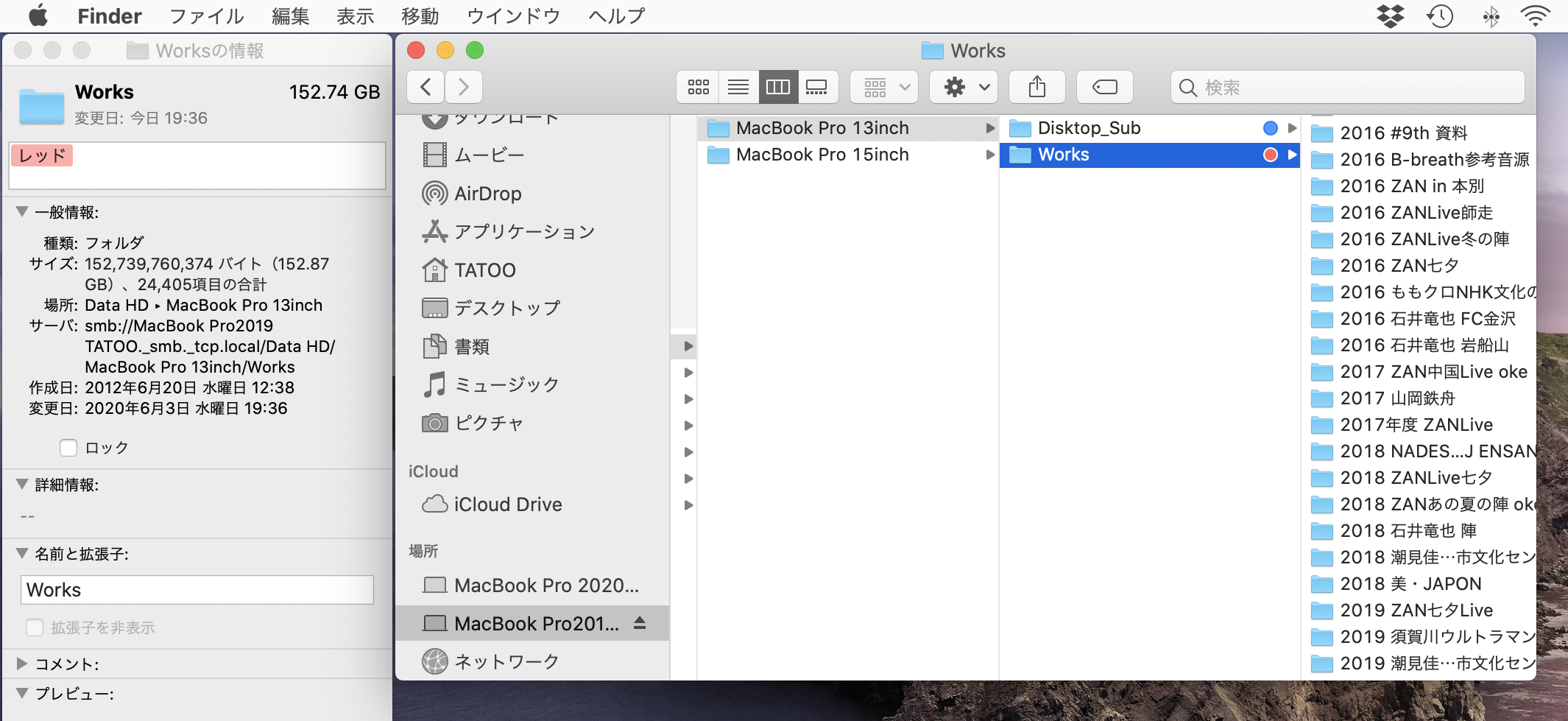Viewport: 1568px width, 721px height.
Task: Select MacBook Pro201... server in the sidebar
Action: (532, 624)
